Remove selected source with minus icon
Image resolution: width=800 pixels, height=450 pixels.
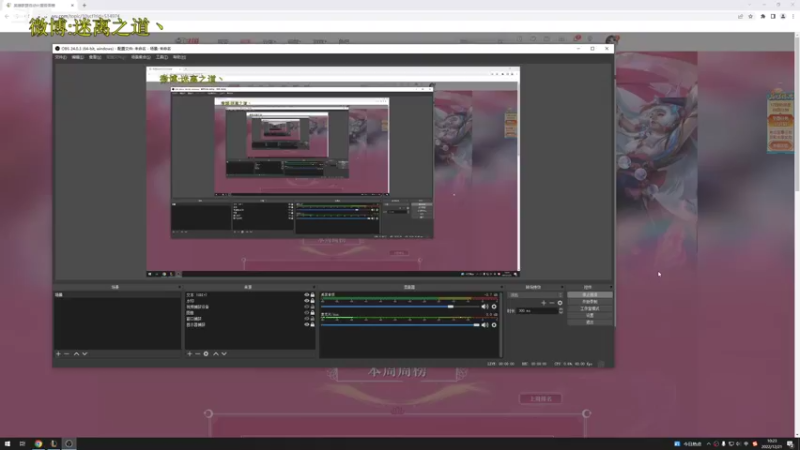(x=197, y=354)
